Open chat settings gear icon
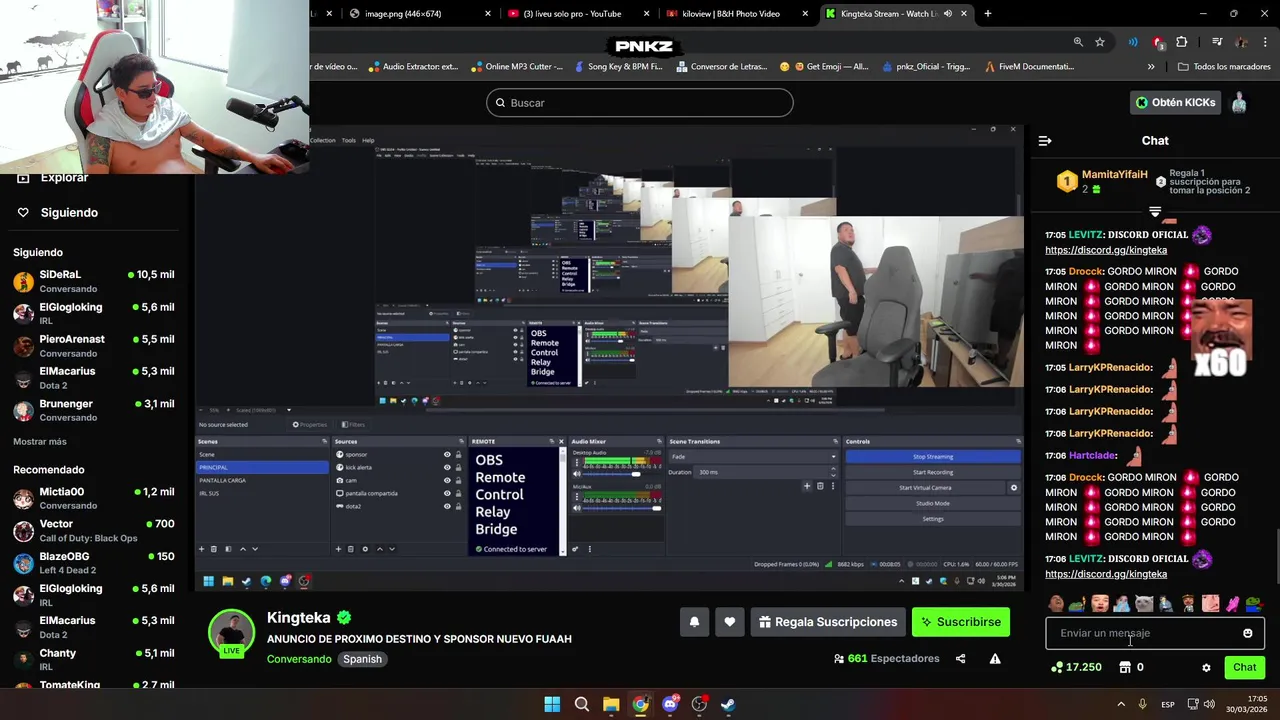The width and height of the screenshot is (1280, 720). tap(1206, 668)
